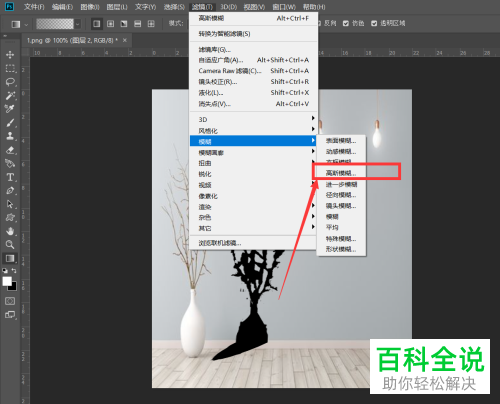Image resolution: width=500 pixels, height=404 pixels.
Task: Expand the 3D filter submenu
Action: coord(252,119)
